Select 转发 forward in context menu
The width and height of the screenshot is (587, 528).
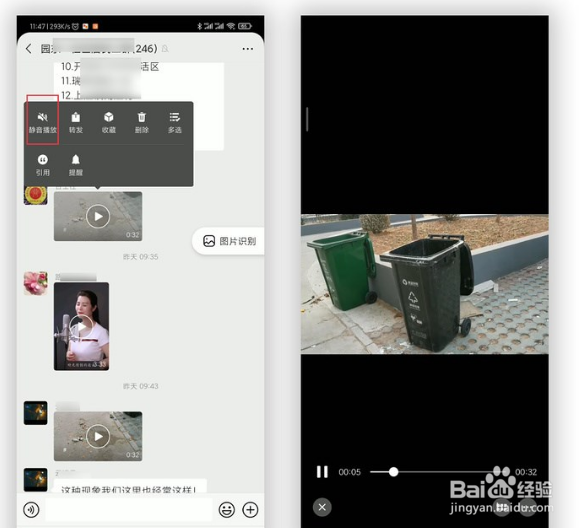(76, 122)
